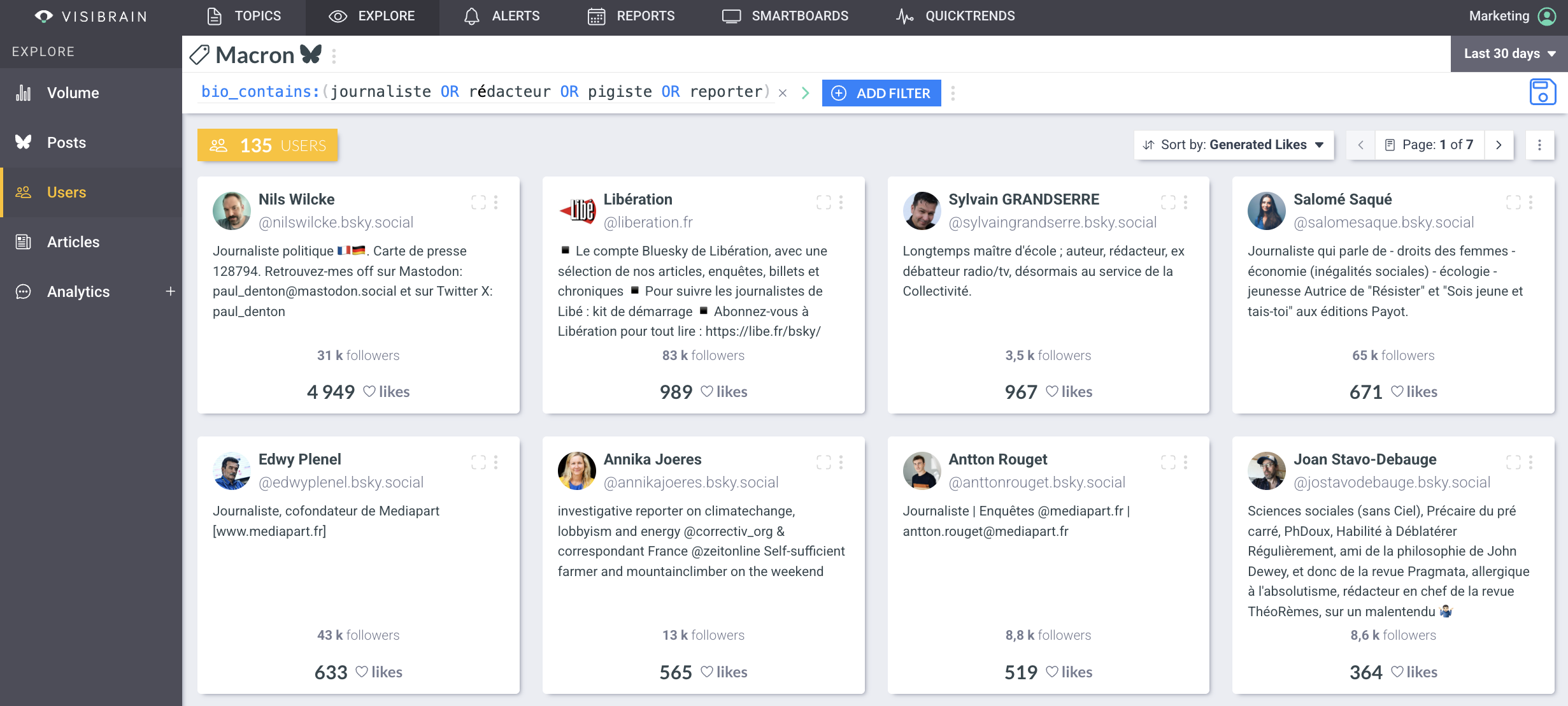
Task: Click Nils Wilcke's avatar
Action: (x=232, y=211)
